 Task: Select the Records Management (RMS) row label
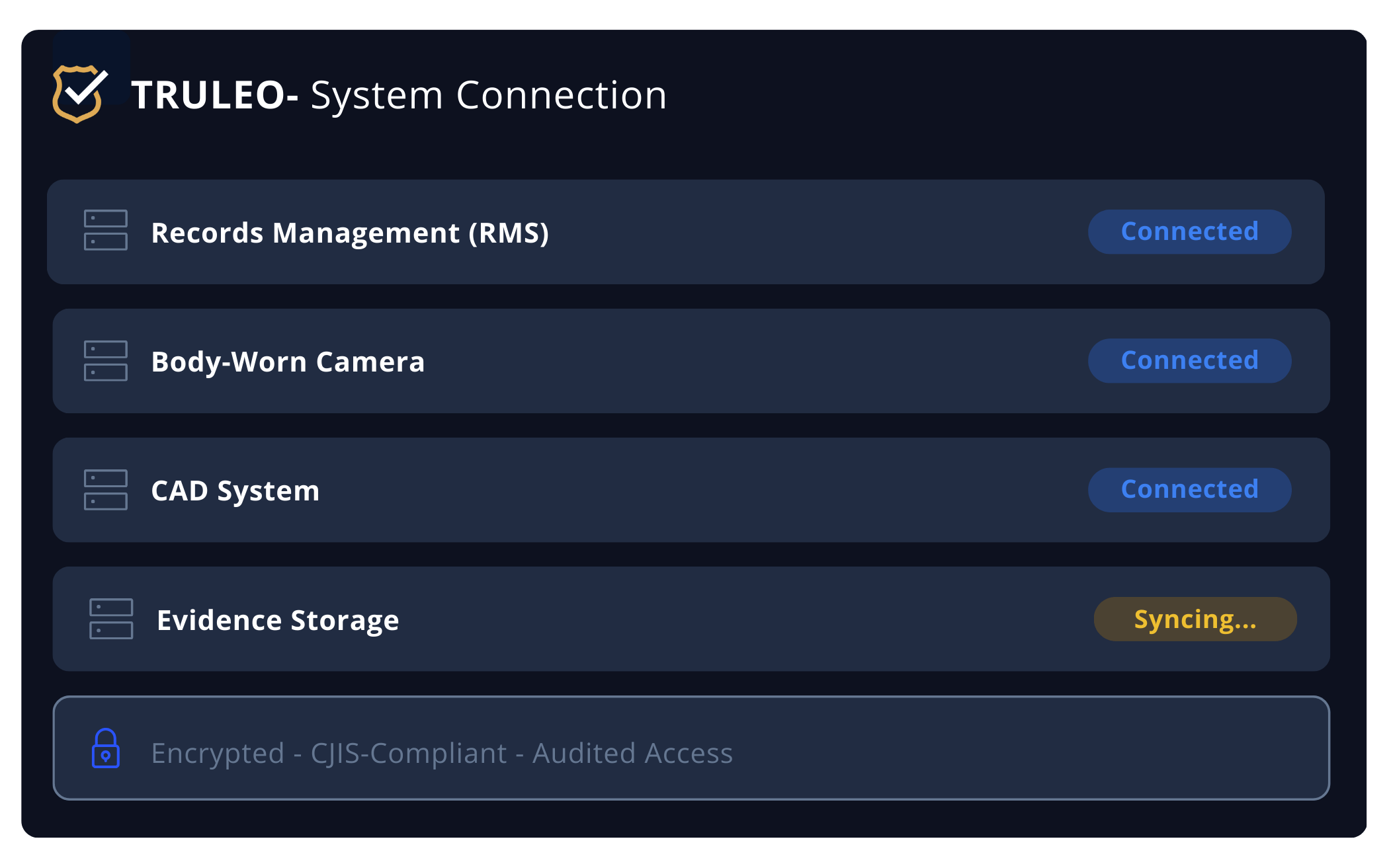click(350, 233)
